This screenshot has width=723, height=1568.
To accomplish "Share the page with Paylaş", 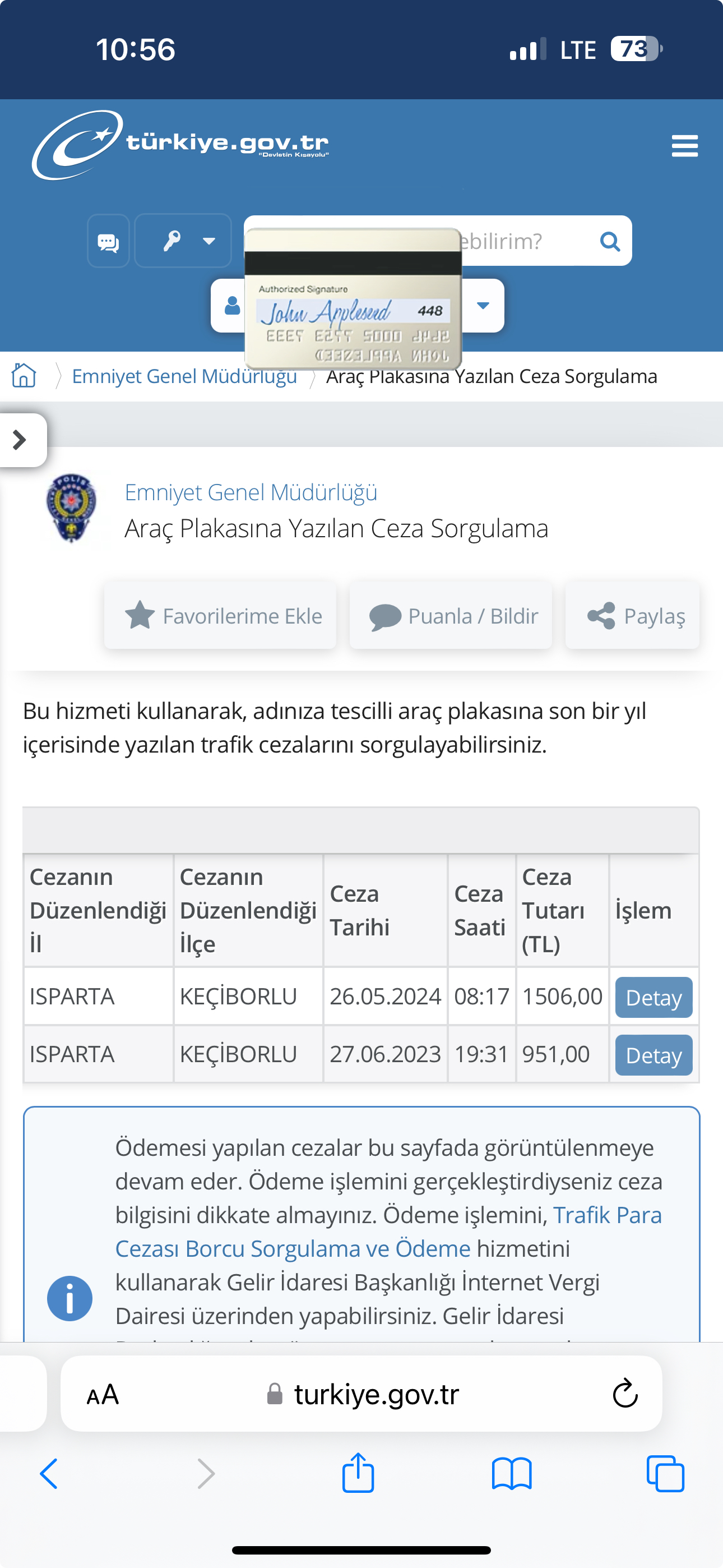I will click(632, 615).
